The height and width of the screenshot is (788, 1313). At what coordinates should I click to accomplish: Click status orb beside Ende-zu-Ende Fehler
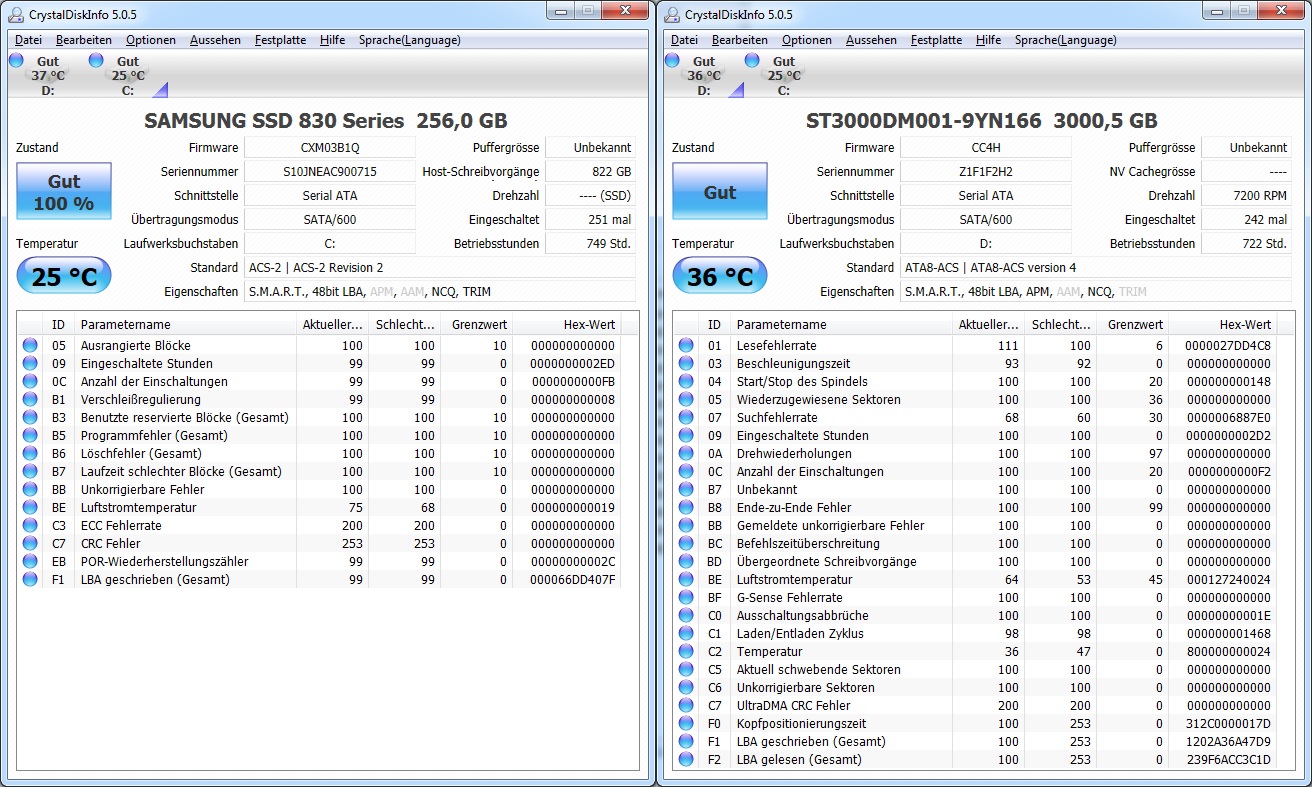coord(686,507)
